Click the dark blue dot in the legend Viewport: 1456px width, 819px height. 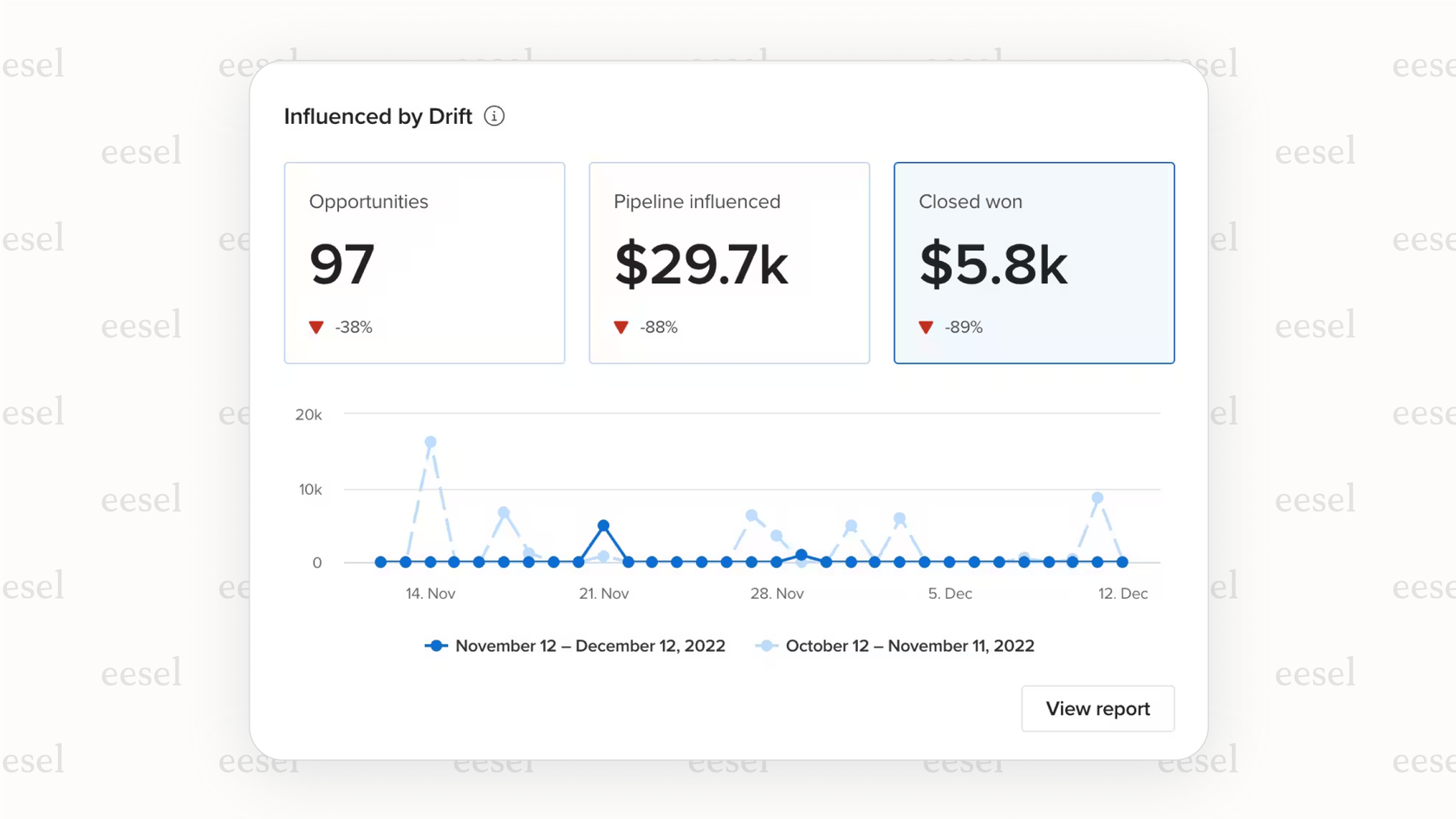click(436, 646)
